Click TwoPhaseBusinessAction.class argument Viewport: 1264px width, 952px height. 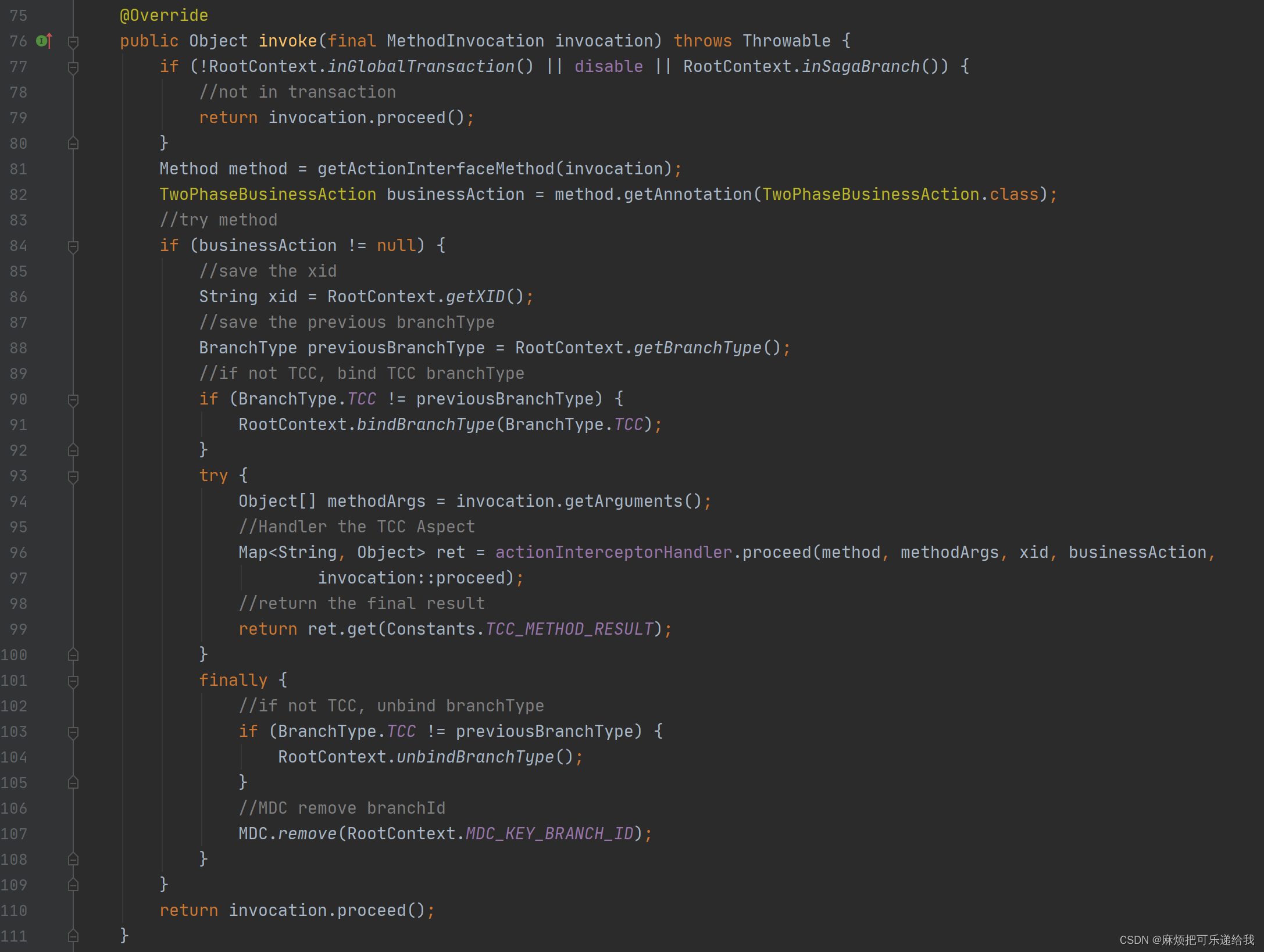coord(900,195)
